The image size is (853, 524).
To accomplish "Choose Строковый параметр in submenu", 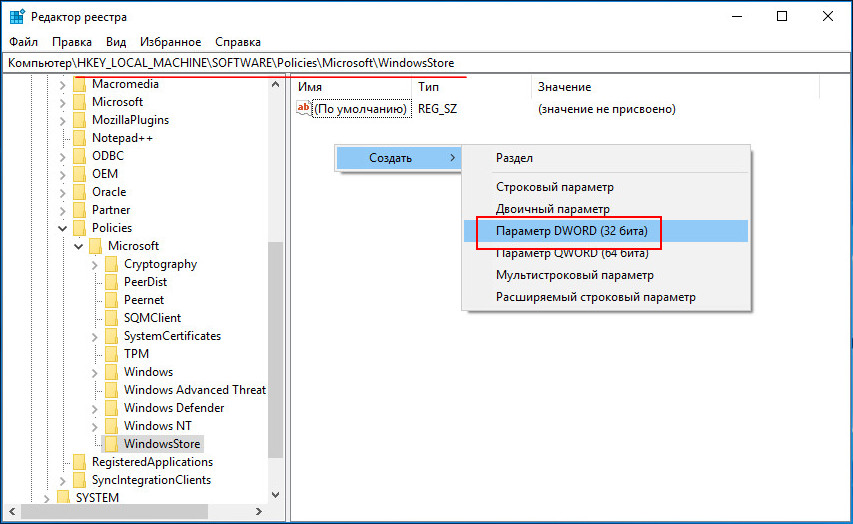I will [x=606, y=187].
